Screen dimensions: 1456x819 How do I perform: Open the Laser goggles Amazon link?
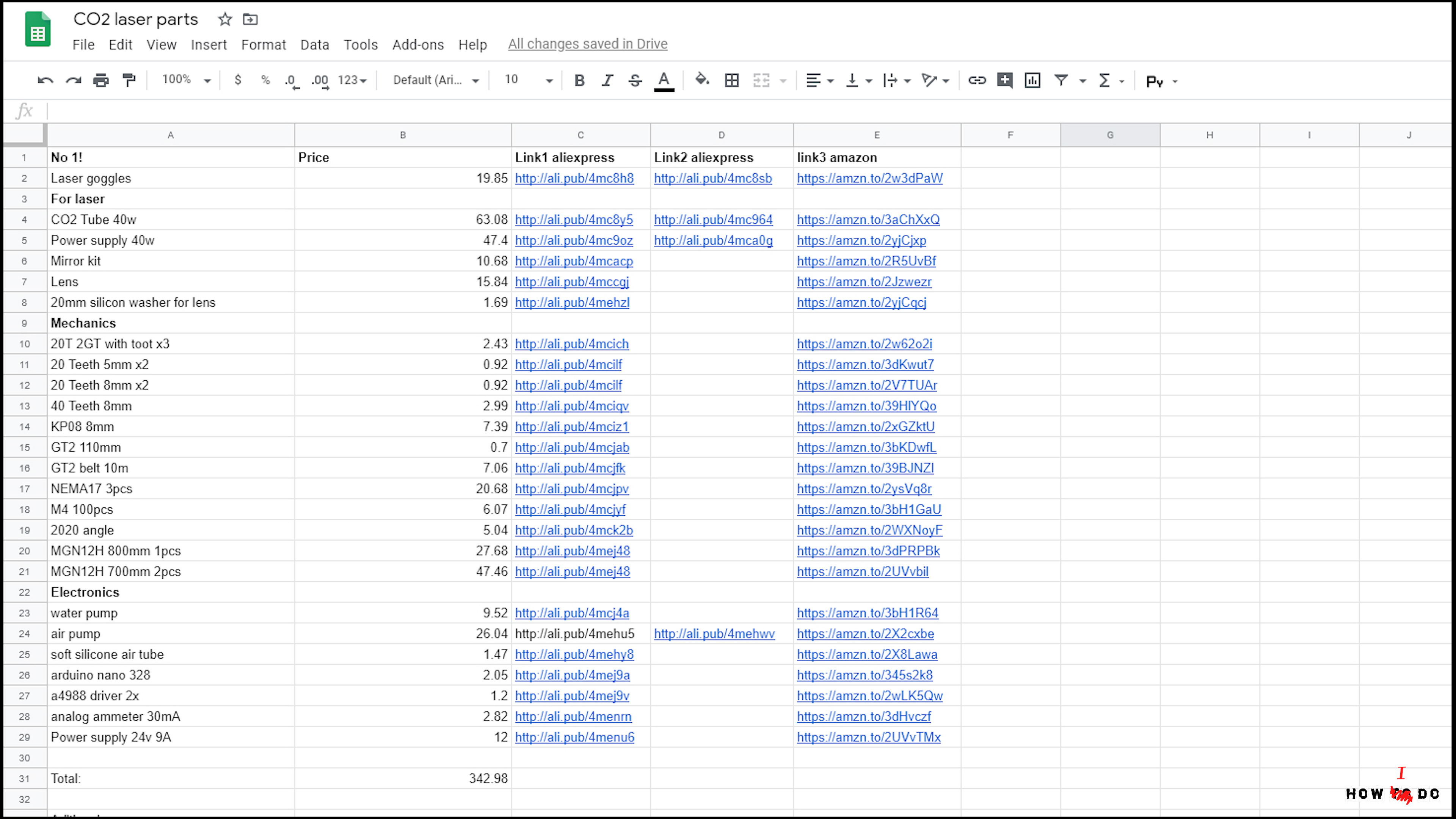point(869,178)
